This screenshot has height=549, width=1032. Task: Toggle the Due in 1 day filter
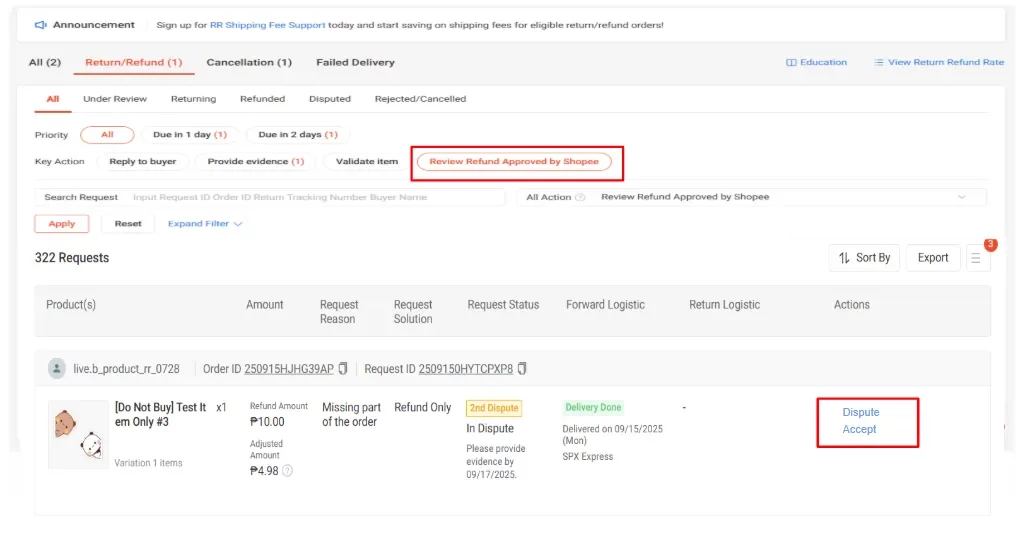pyautogui.click(x=190, y=135)
